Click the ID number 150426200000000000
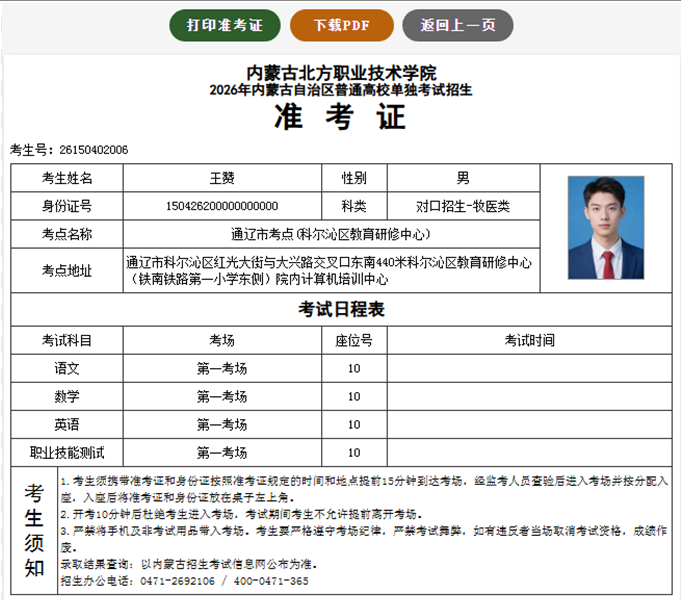Viewport: 681px width, 600px height. [x=222, y=206]
